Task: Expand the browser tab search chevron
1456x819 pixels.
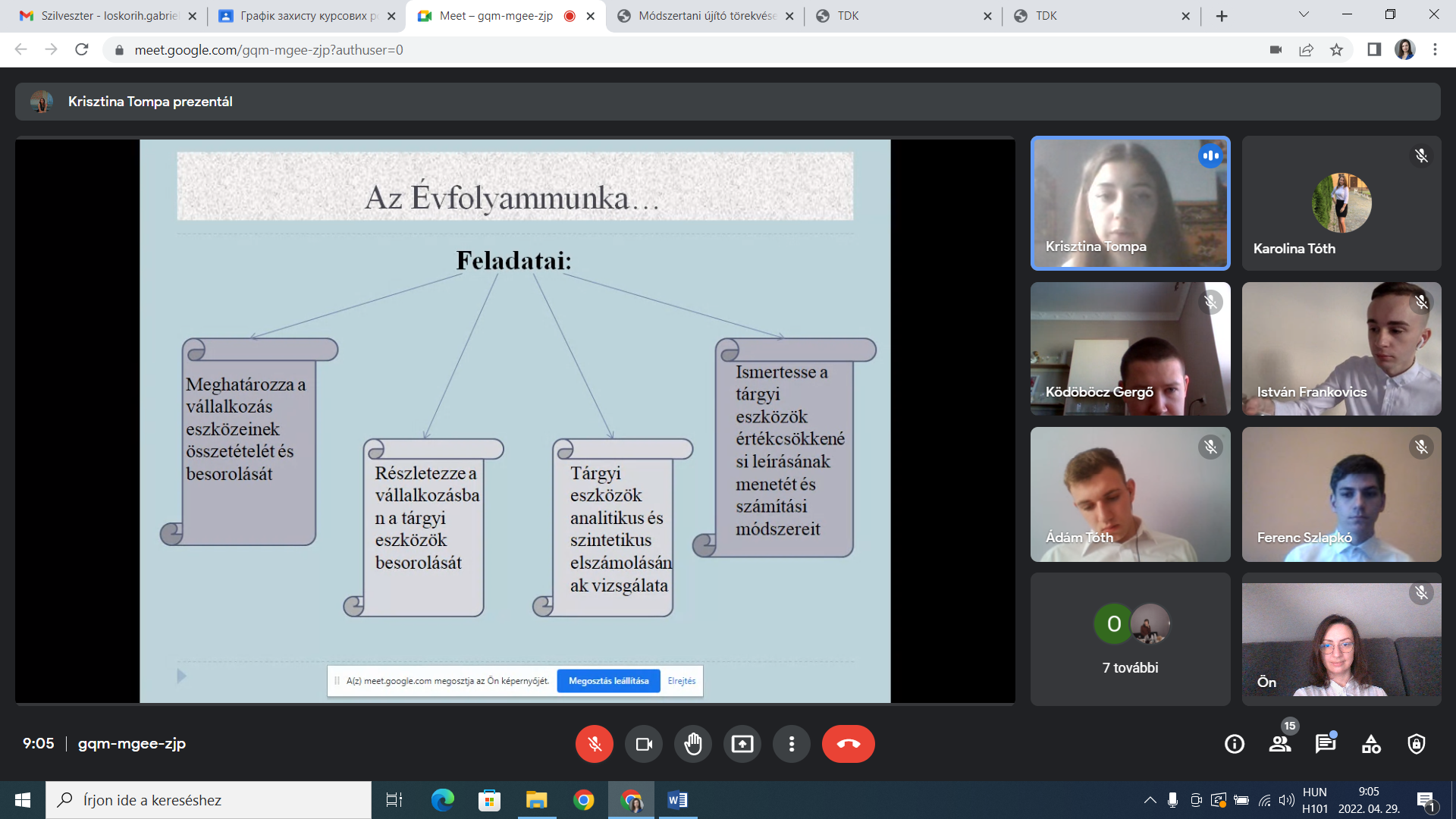Action: (x=1304, y=14)
